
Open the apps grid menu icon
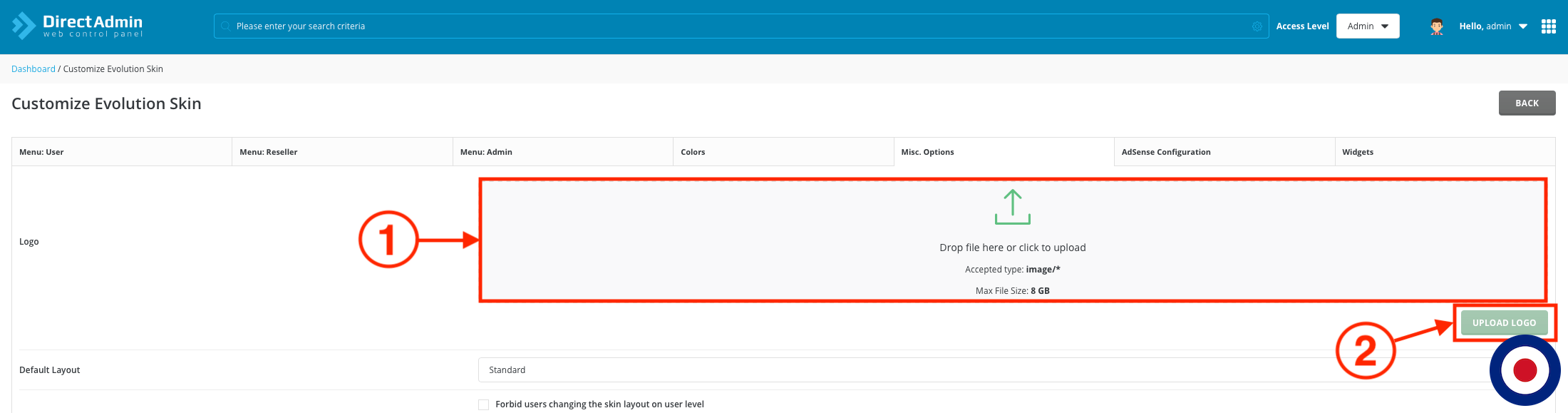click(x=1548, y=26)
